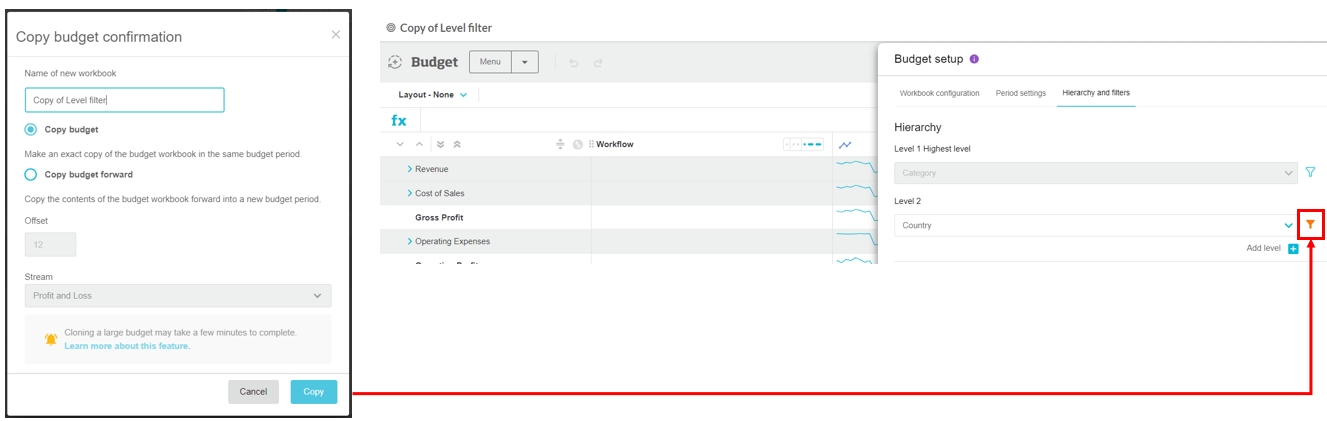Click the redo arrow in Budget toolbar
1327x421 pixels.
pyautogui.click(x=598, y=63)
